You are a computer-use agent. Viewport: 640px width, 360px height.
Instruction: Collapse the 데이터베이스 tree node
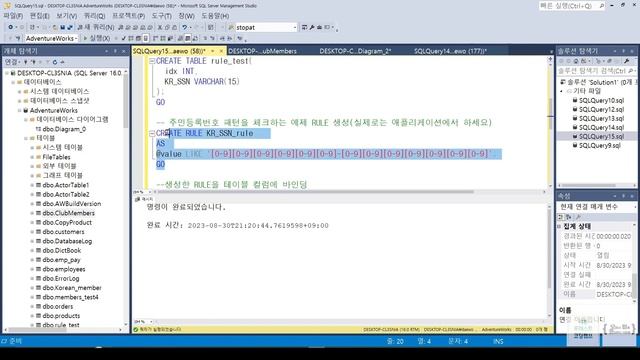coord(13,82)
